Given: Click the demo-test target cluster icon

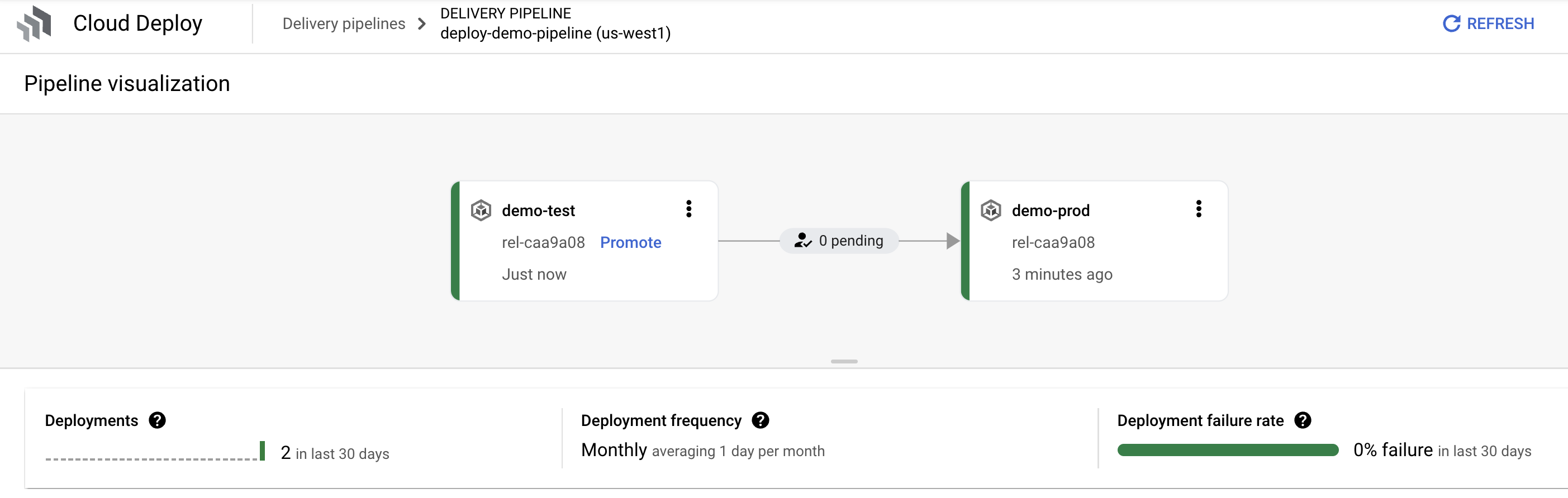Looking at the screenshot, I should pyautogui.click(x=481, y=210).
